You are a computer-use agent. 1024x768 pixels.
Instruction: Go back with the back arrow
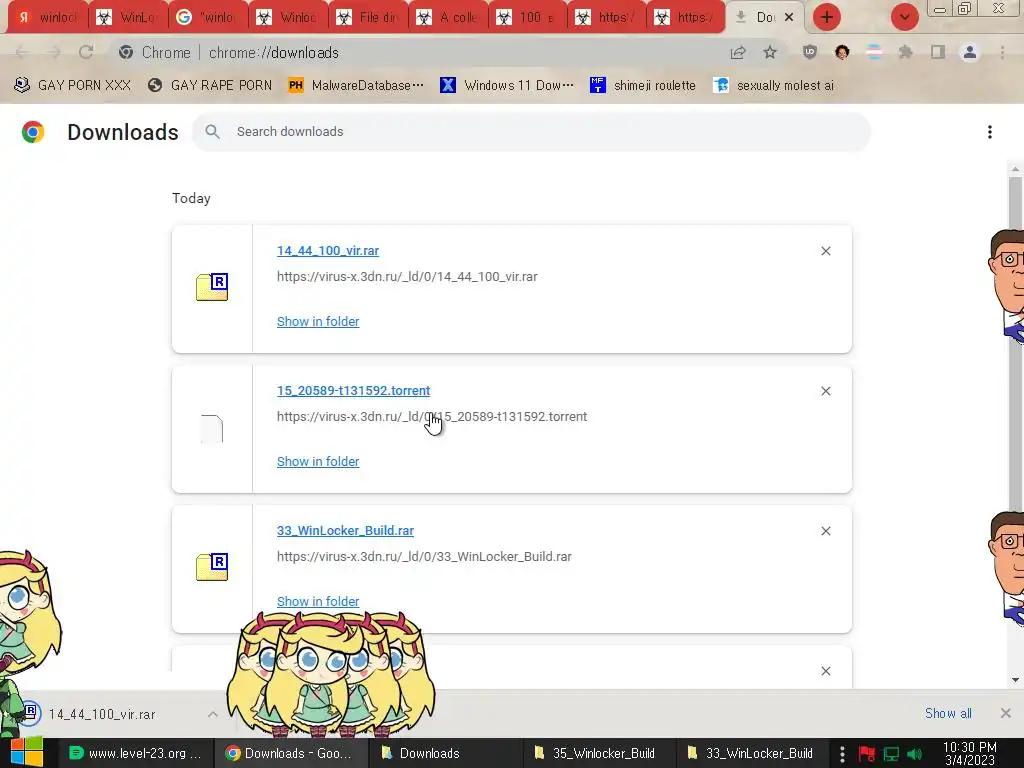point(22,52)
